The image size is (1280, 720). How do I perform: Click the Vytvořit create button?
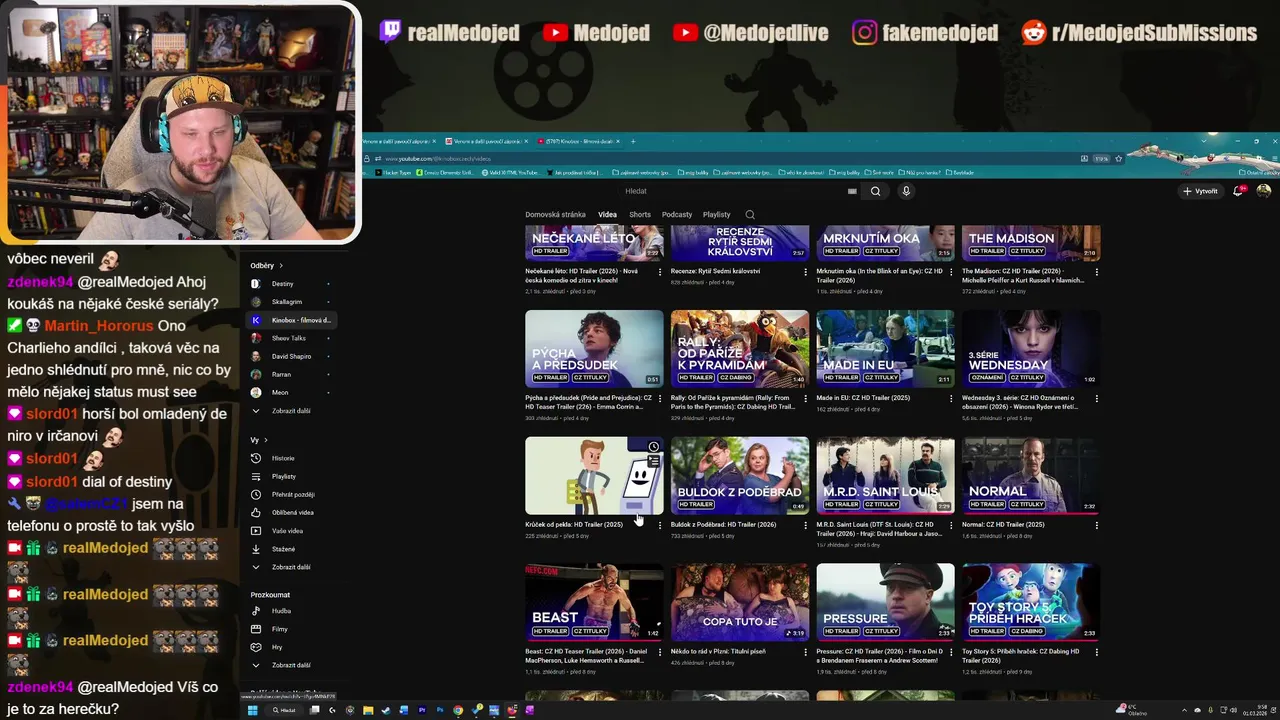[x=1200, y=191]
